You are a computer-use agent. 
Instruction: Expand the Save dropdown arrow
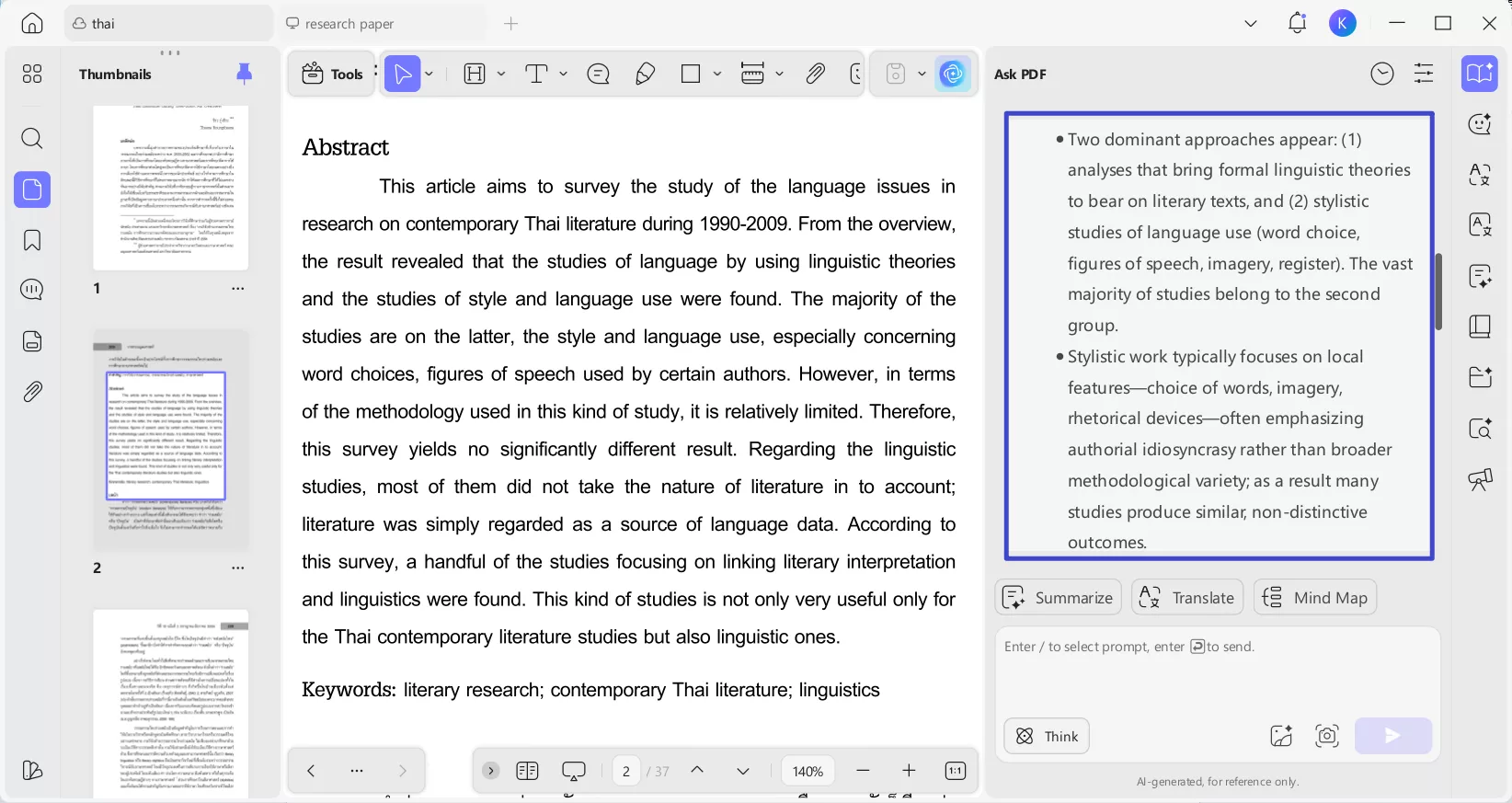pos(922,74)
